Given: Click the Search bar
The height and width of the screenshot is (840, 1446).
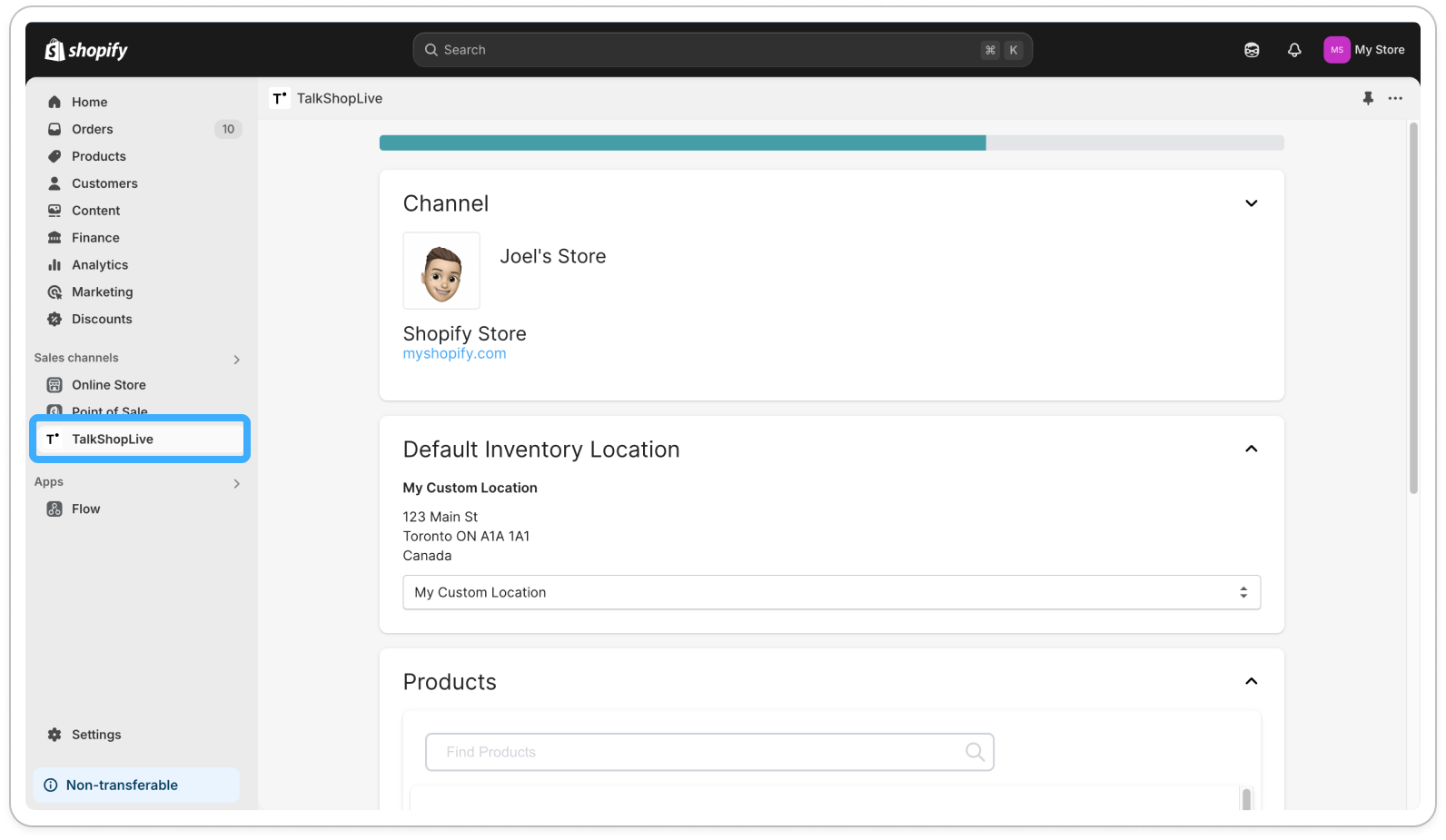Looking at the screenshot, I should point(722,50).
